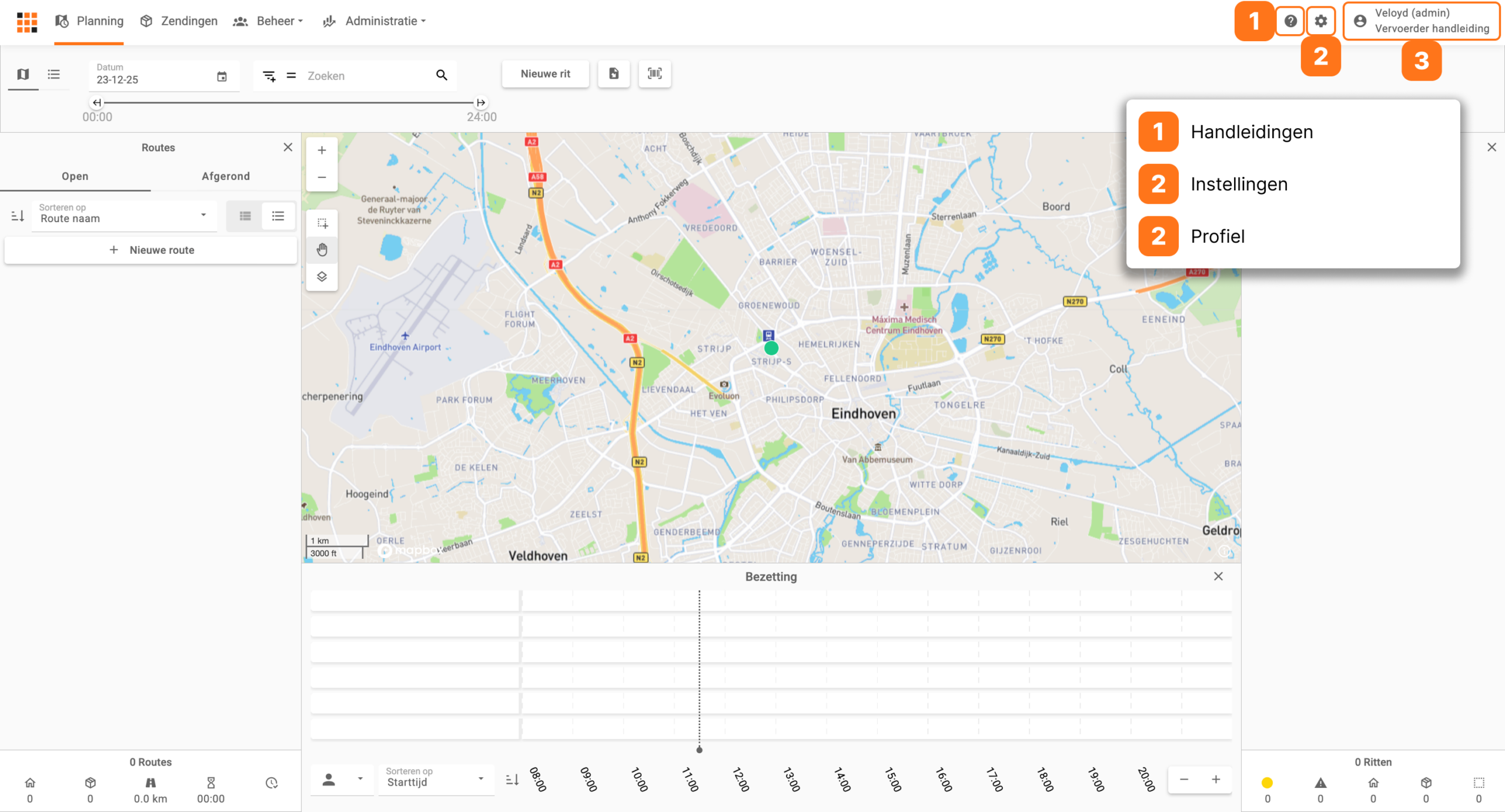Click the import file icon button
Image resolution: width=1505 pixels, height=812 pixels.
pos(613,73)
